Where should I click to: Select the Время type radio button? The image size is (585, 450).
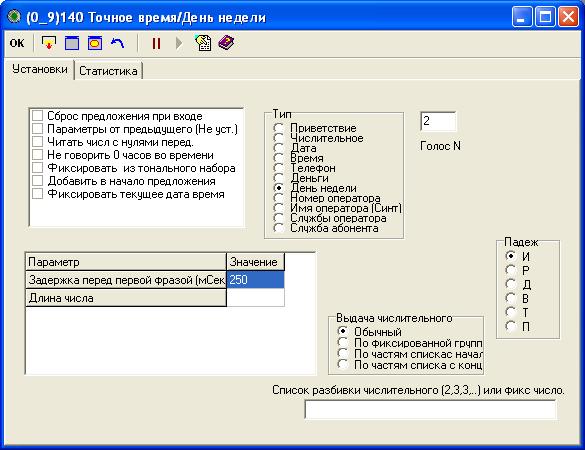click(278, 158)
